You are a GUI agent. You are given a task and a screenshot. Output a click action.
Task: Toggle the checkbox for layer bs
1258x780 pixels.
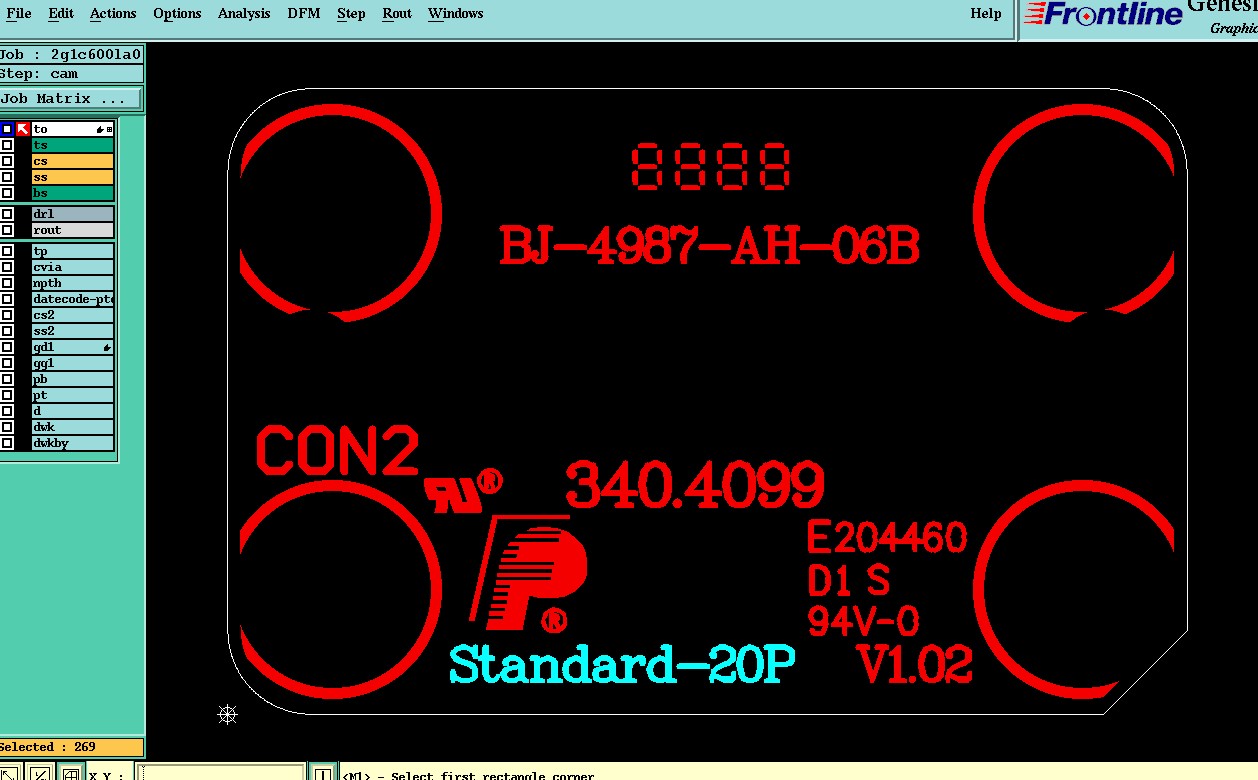coord(7,193)
